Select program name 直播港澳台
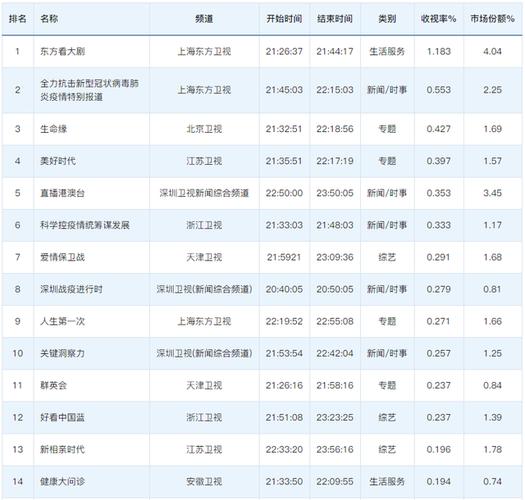The image size is (525, 500). point(63,193)
